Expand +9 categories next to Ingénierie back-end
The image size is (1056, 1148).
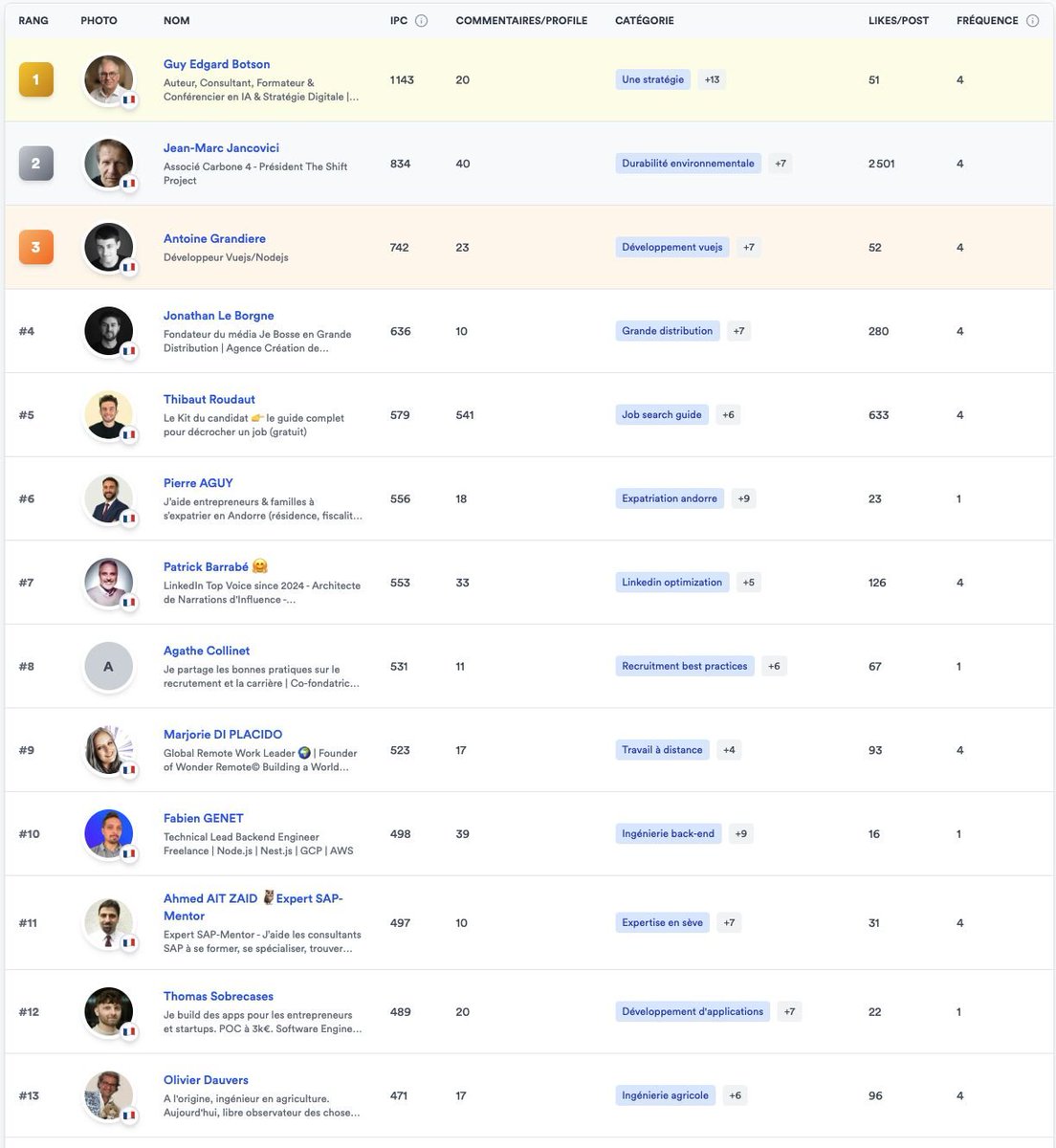[741, 833]
